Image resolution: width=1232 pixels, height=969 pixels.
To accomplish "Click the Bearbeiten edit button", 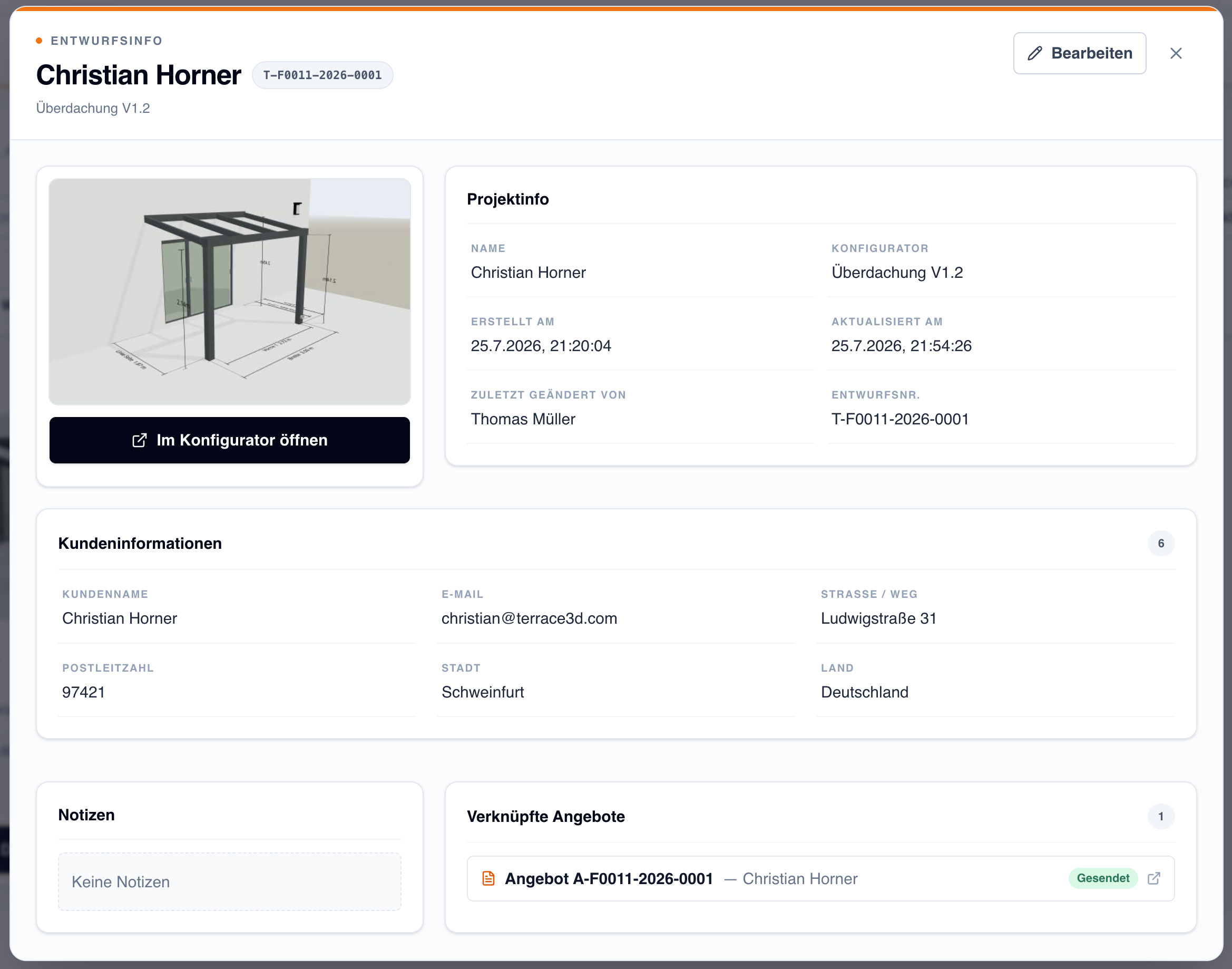I will (1079, 53).
